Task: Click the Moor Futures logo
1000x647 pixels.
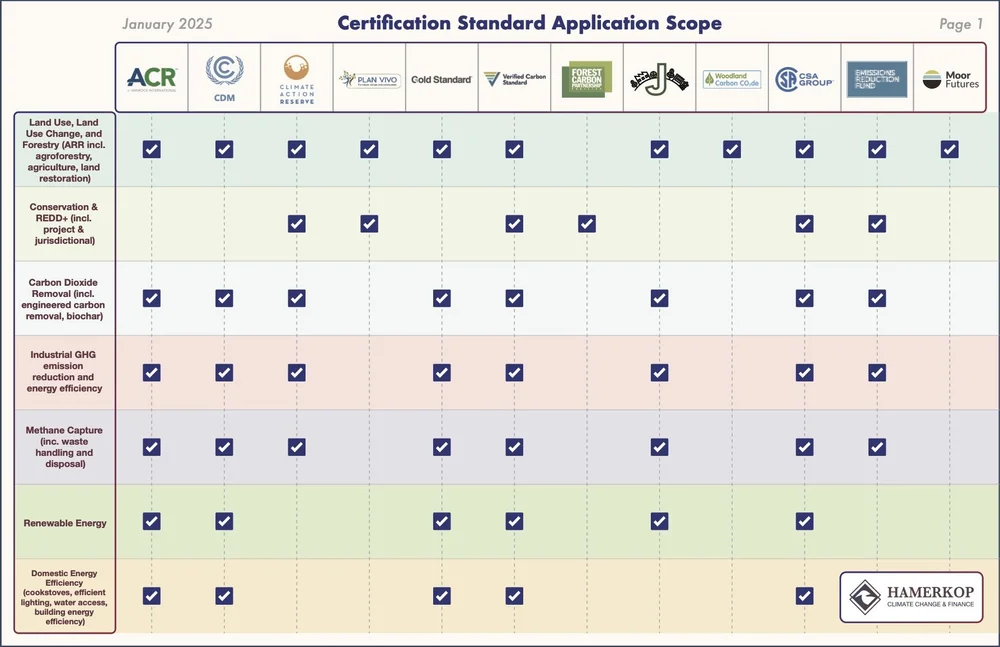Action: point(950,79)
